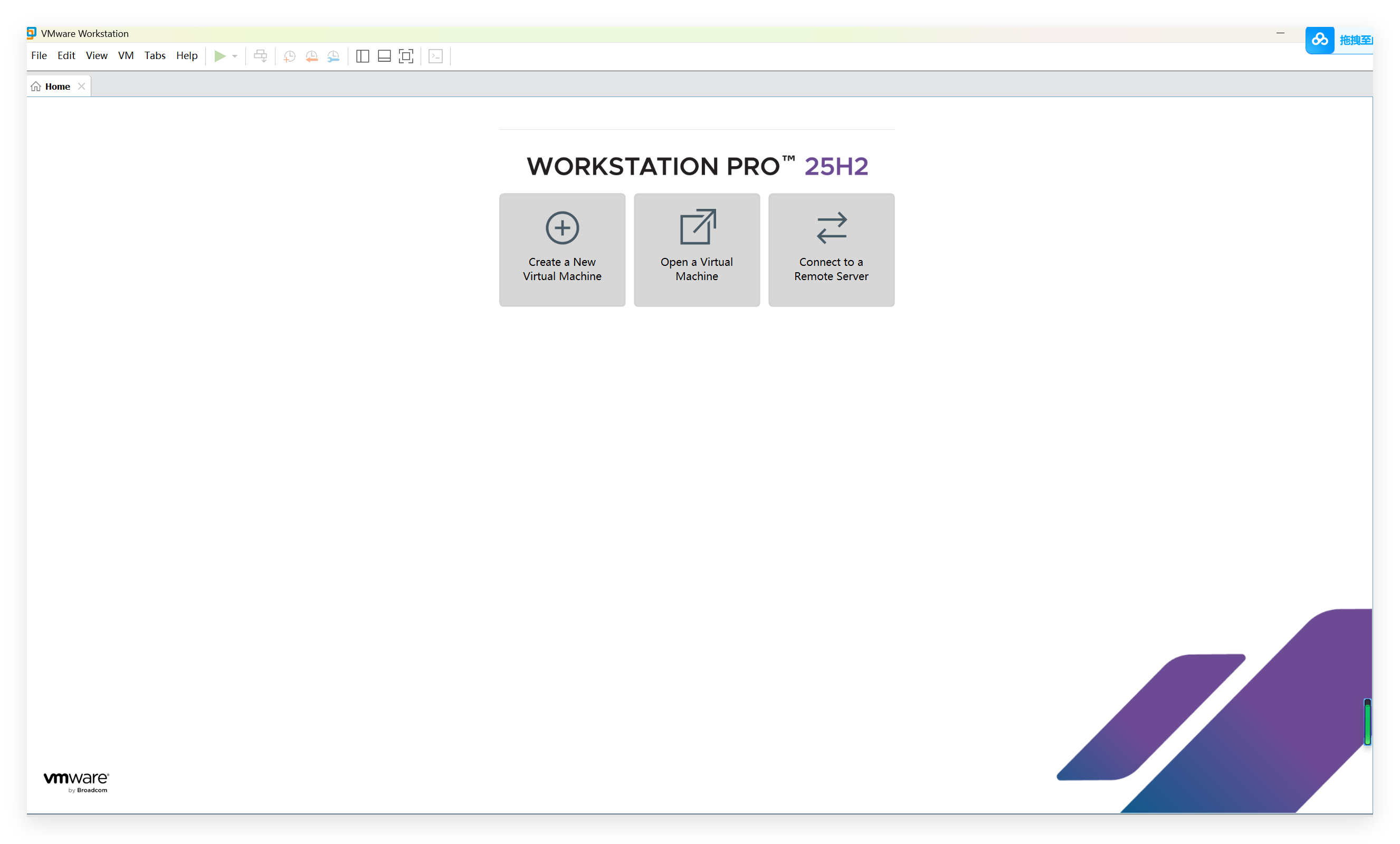Open the VM menu
Viewport: 1400px width, 844px height.
tap(126, 55)
